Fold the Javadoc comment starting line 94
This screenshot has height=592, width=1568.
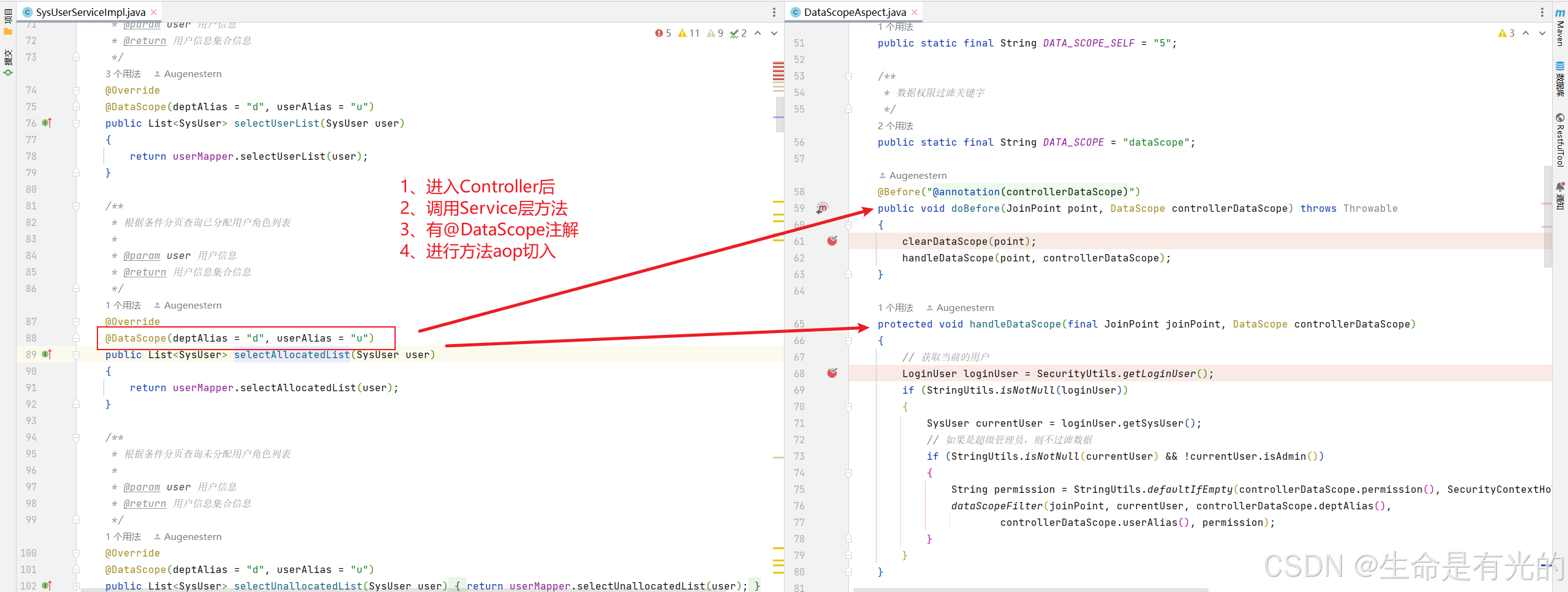[77, 437]
